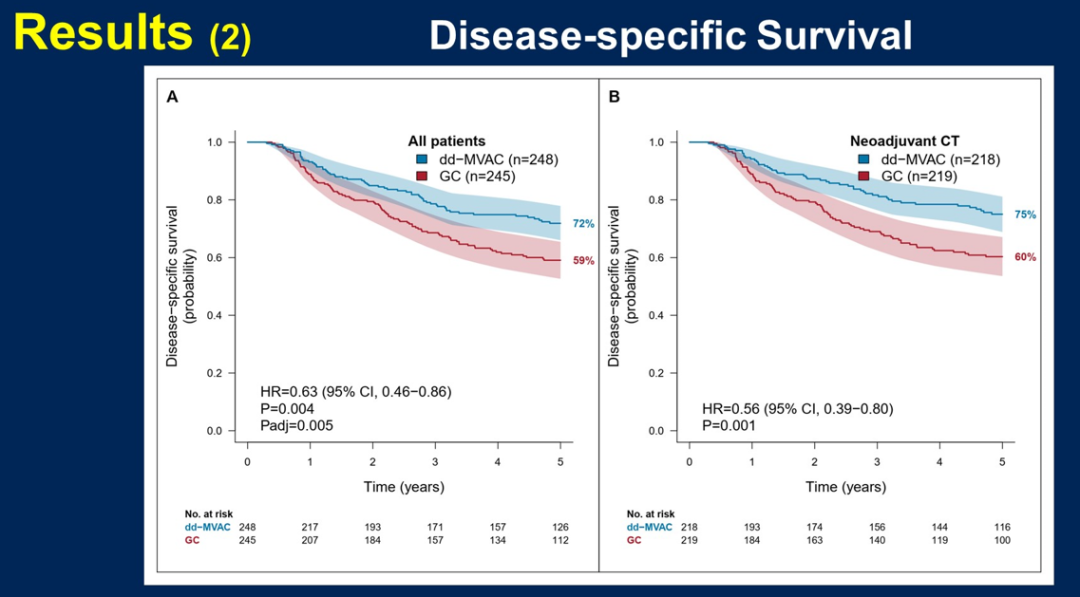The width and height of the screenshot is (1080, 597).
Task: Click the 75% survival endpoint label
Action: 1025,215
